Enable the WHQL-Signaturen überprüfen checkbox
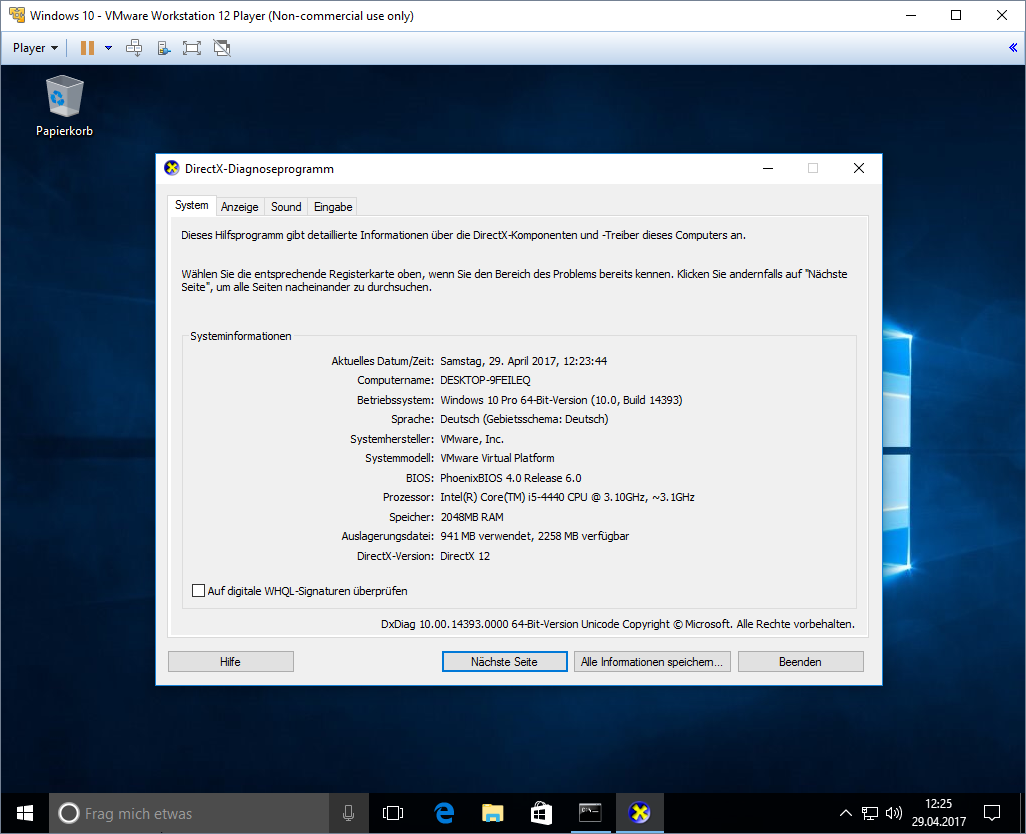The width and height of the screenshot is (1026, 834). pyautogui.click(x=198, y=591)
